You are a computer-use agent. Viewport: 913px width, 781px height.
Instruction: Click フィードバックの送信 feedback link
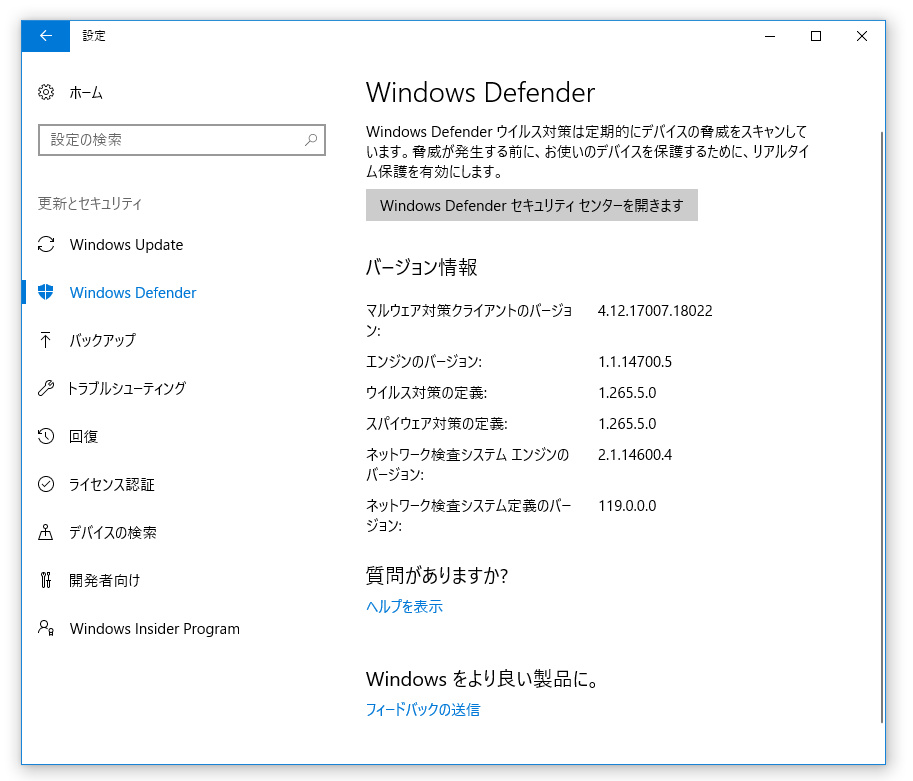422,709
